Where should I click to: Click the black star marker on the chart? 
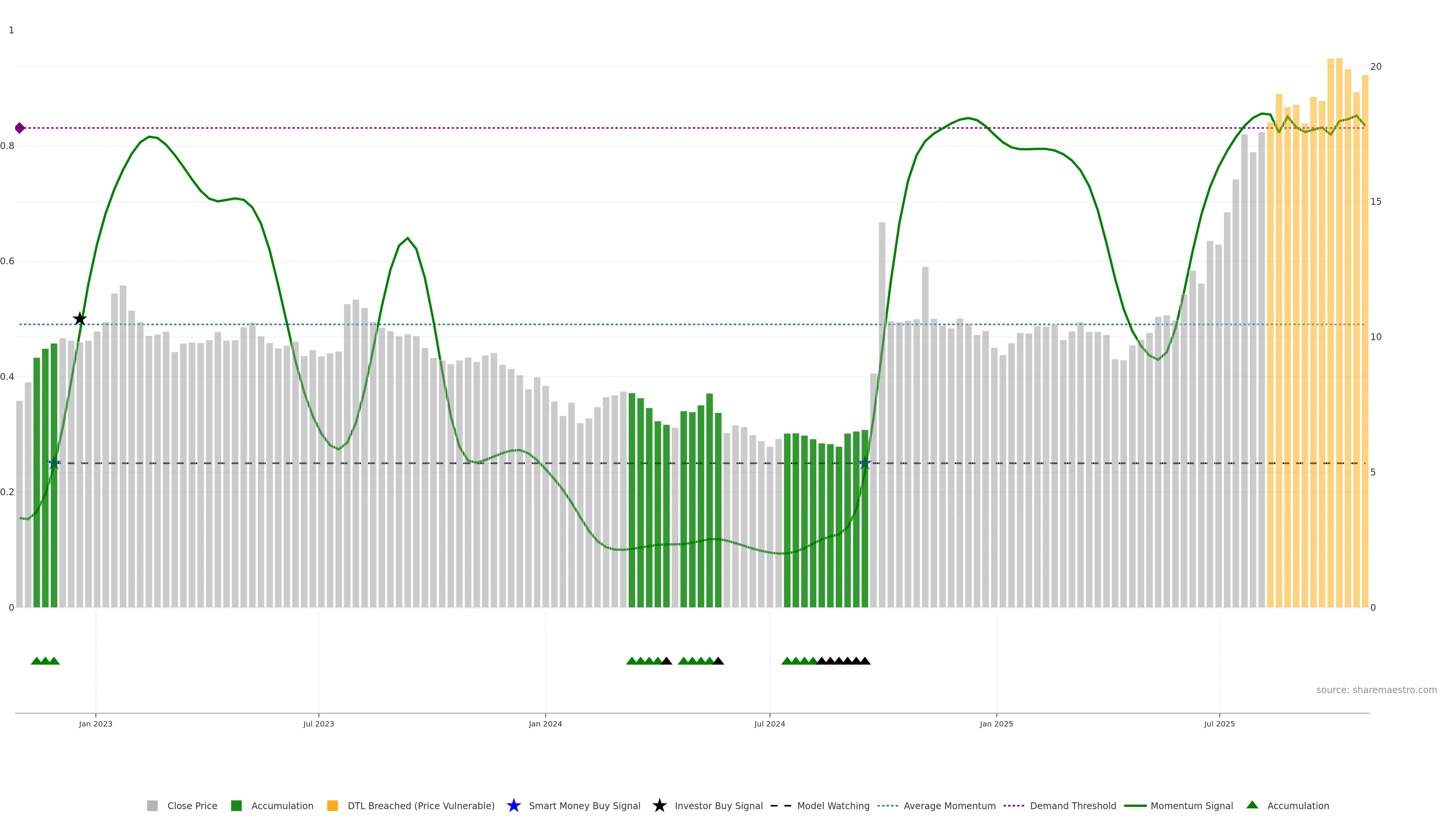pos(80,319)
